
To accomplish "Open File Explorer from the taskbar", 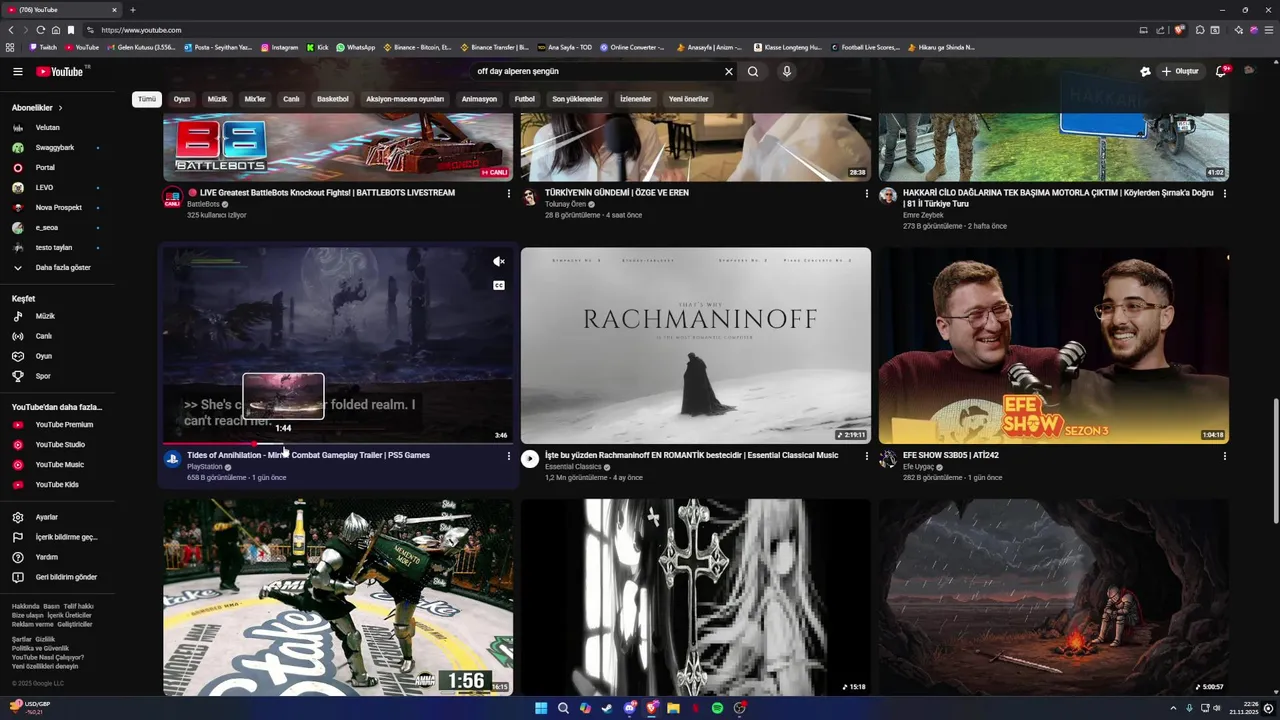I will (673, 708).
